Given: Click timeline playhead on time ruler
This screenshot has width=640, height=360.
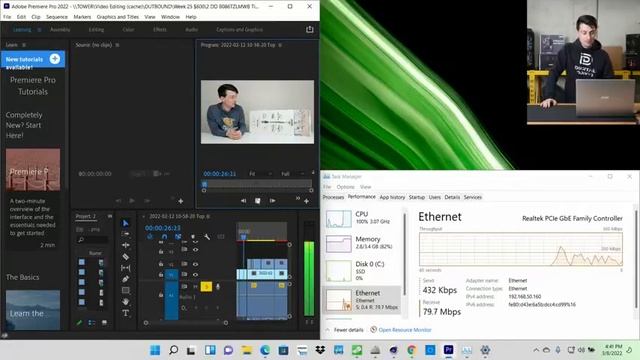Looking at the screenshot, I should pyautogui.click(x=243, y=236).
